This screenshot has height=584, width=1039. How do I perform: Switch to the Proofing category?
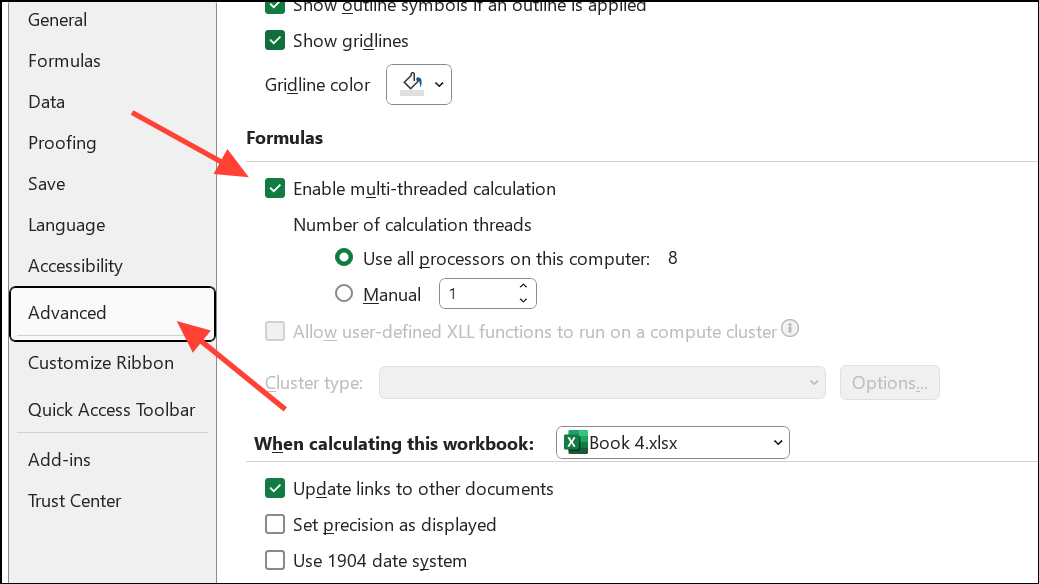point(62,143)
